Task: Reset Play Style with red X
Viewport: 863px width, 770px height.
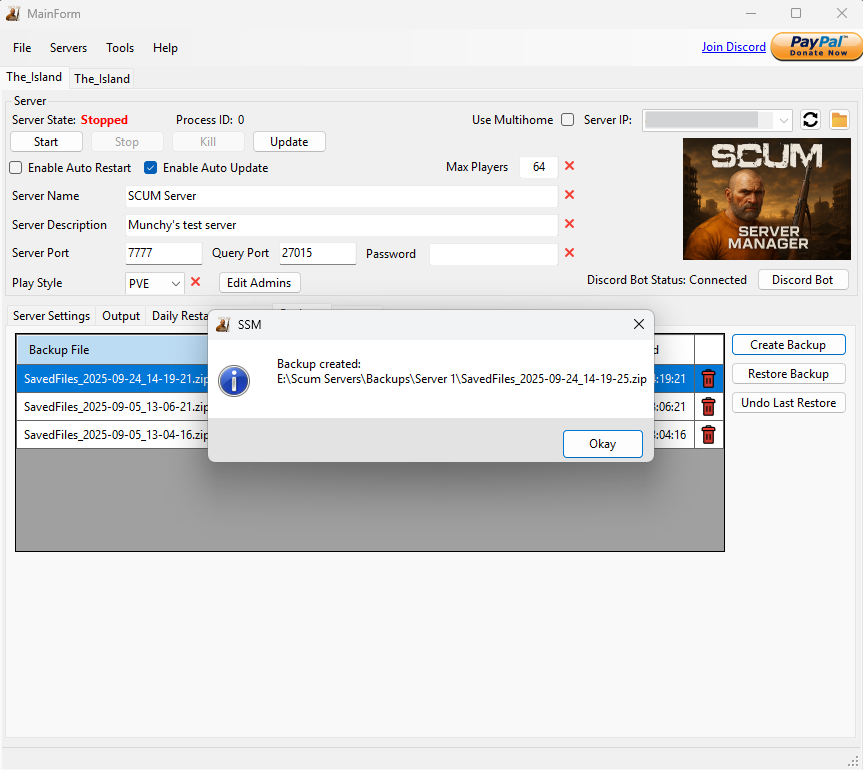Action: [195, 282]
